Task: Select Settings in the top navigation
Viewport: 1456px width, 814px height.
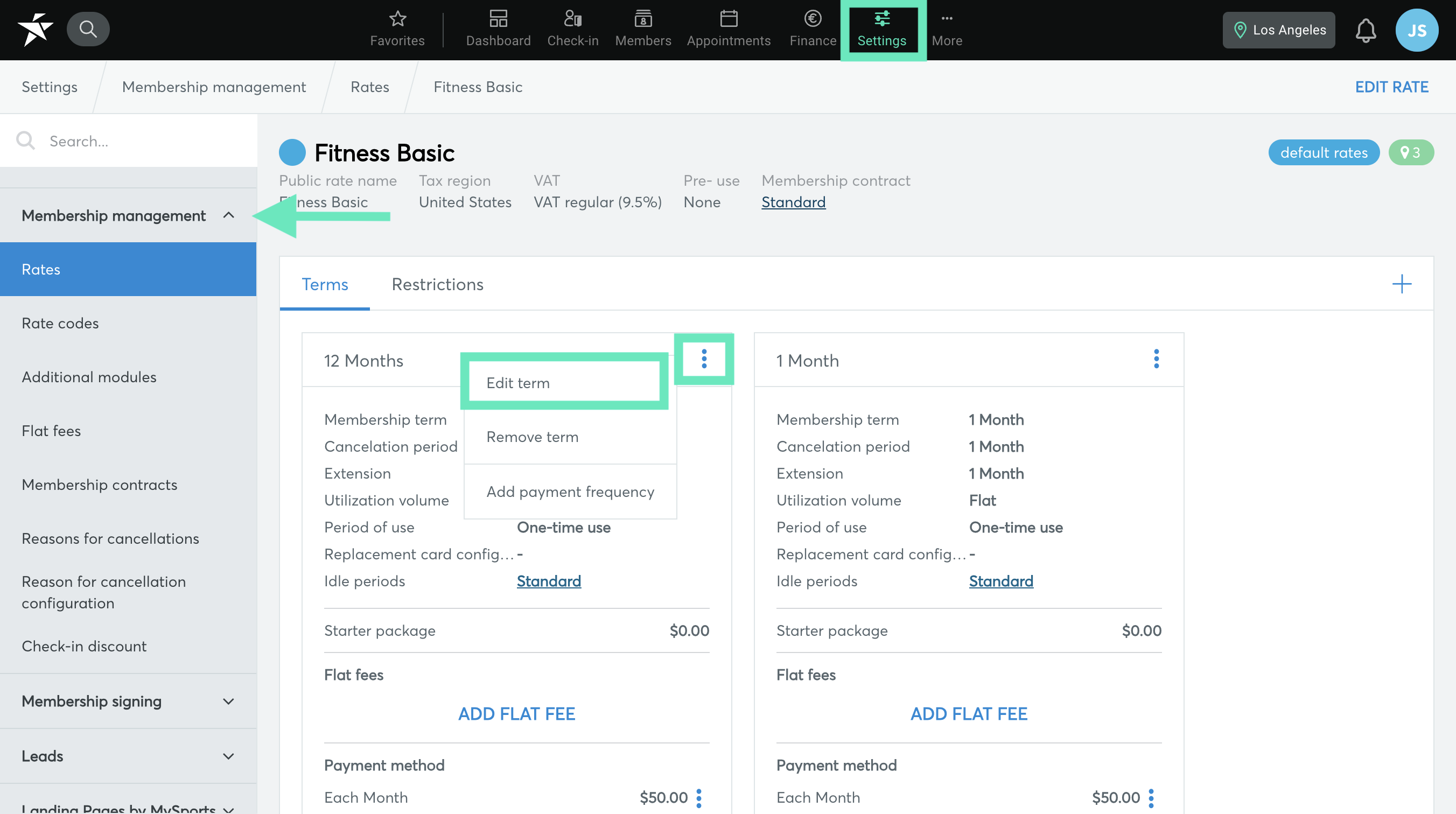Action: [x=882, y=30]
